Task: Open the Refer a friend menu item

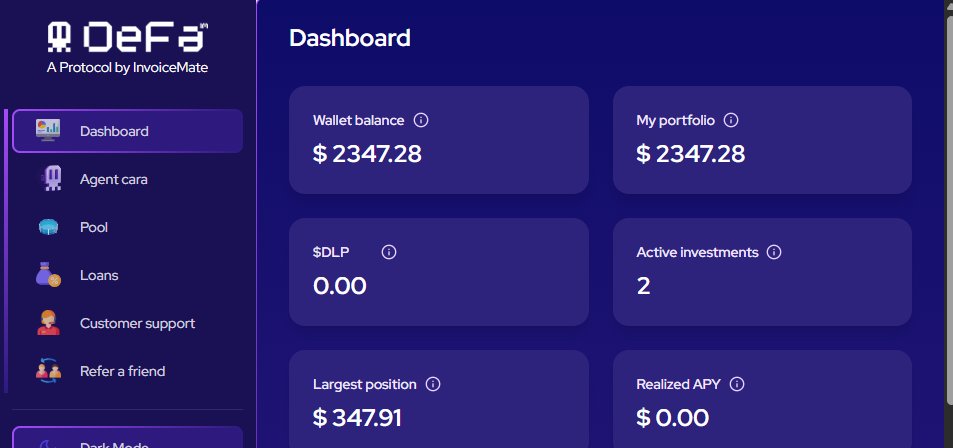Action: click(x=122, y=371)
